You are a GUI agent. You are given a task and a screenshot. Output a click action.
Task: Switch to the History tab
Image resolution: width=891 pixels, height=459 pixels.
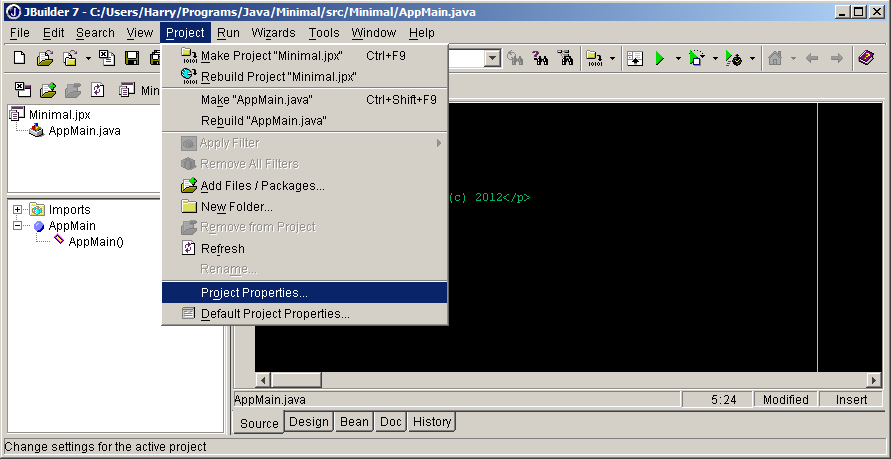point(432,422)
